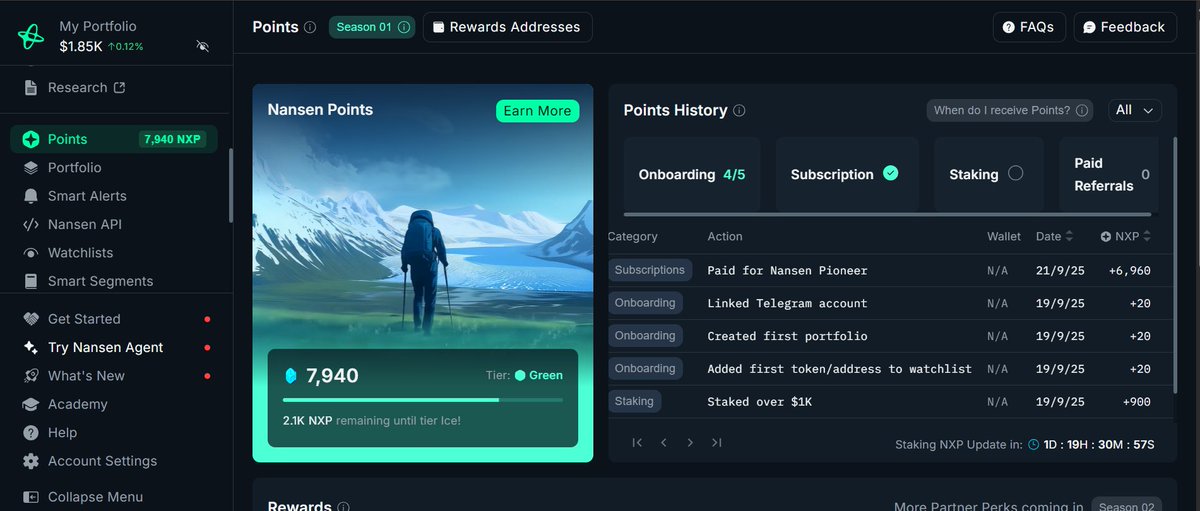Click Staked over $1K row

click(889, 402)
